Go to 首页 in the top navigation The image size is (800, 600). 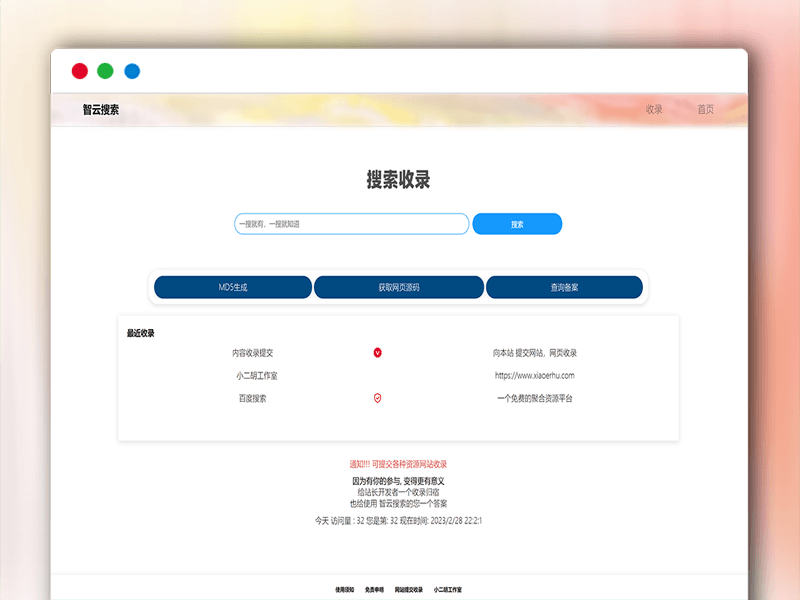coord(705,110)
